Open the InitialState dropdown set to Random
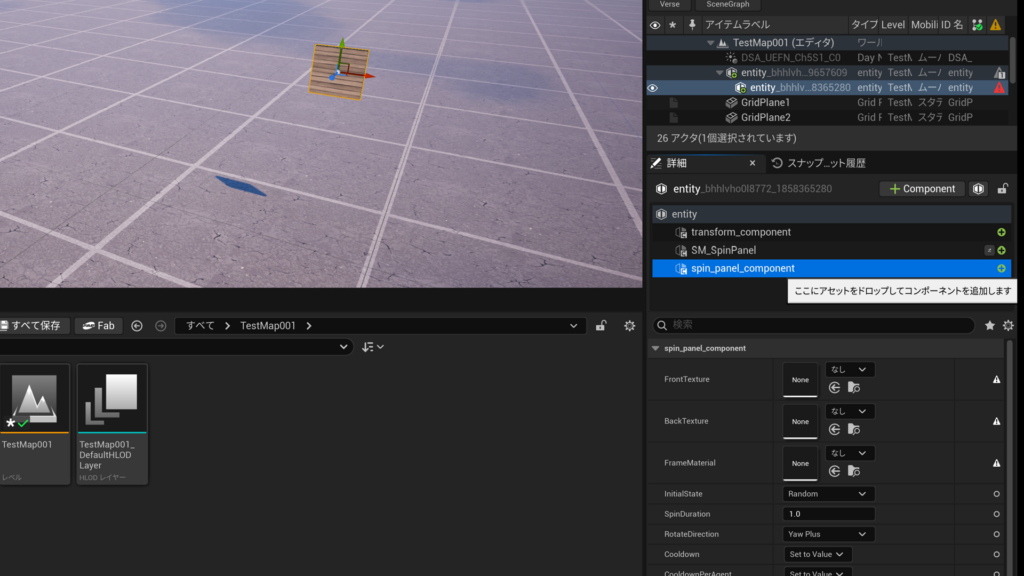The image size is (1024, 576). pyautogui.click(x=828, y=494)
